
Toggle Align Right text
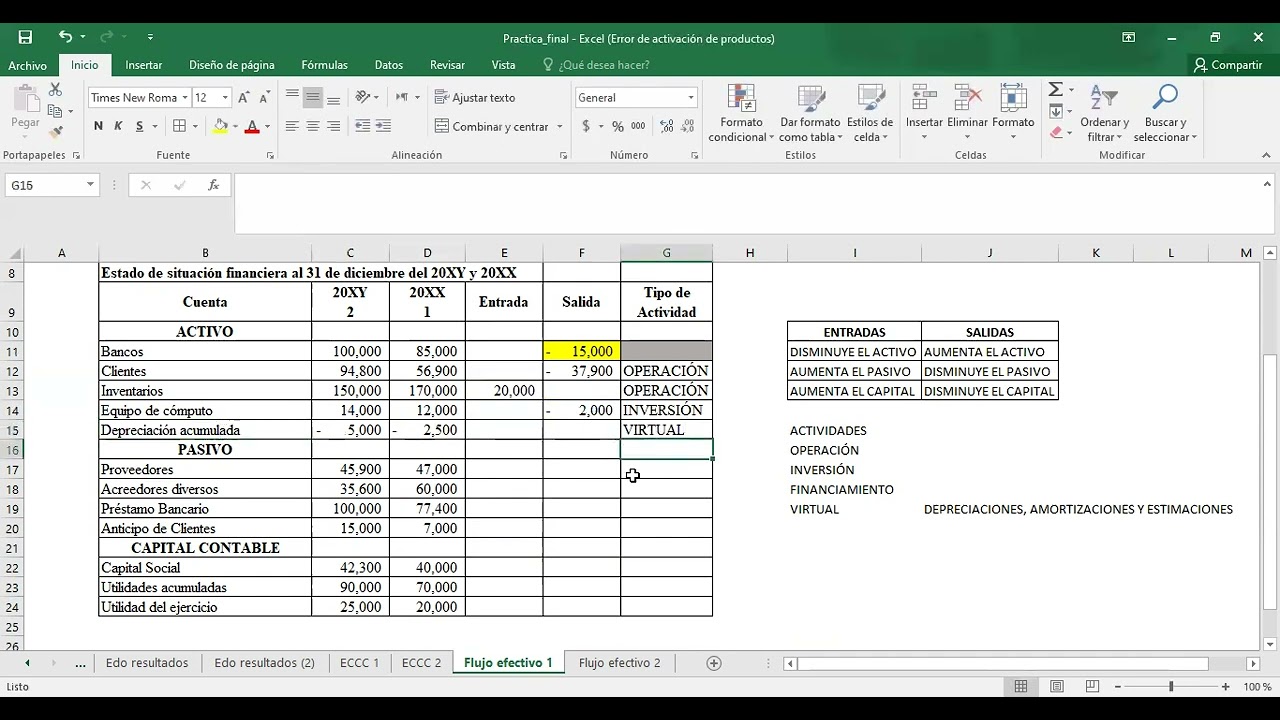tap(334, 126)
